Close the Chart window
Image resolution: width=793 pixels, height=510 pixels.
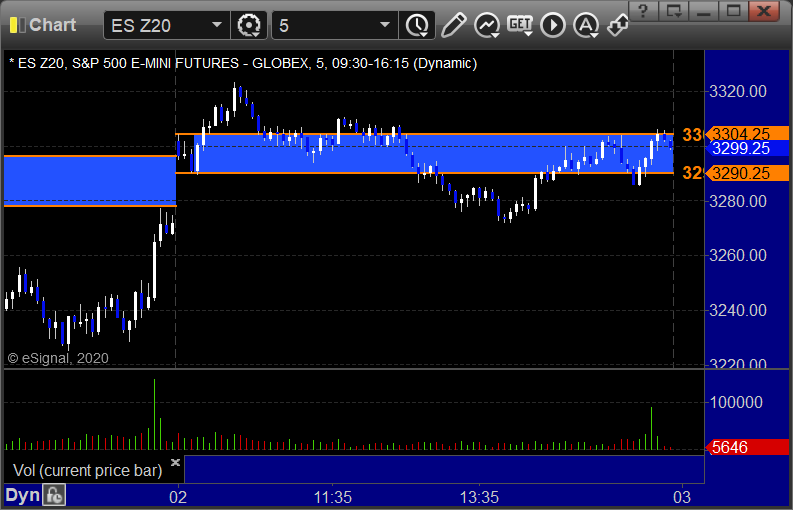tap(764, 11)
